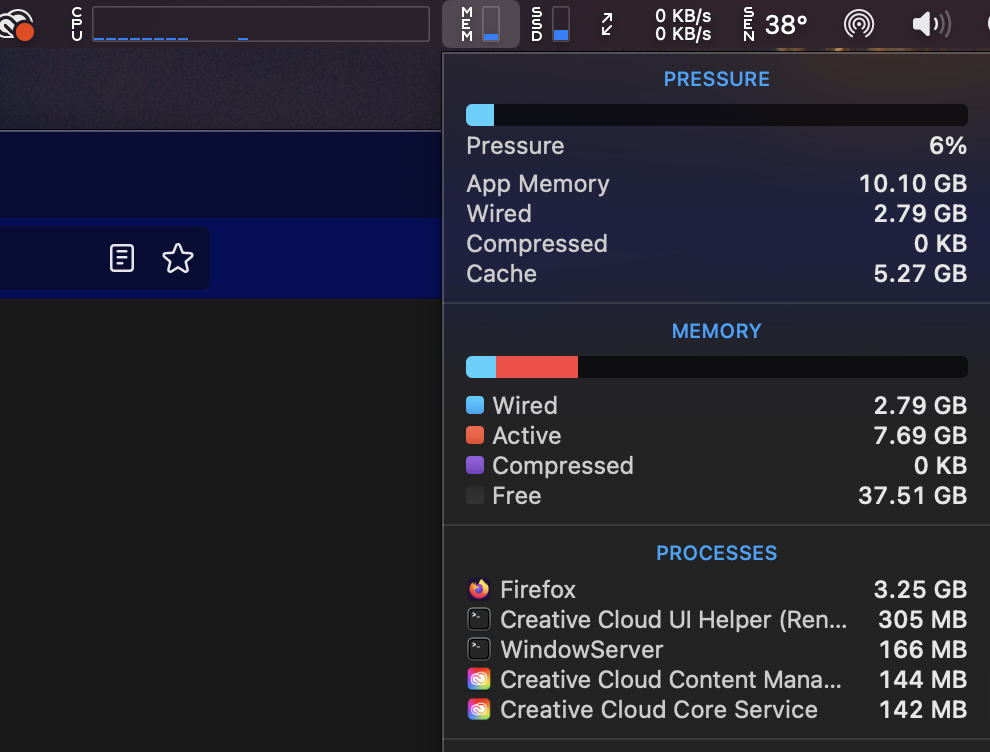Open the Creative Cloud menu bar icon

(x=16, y=24)
